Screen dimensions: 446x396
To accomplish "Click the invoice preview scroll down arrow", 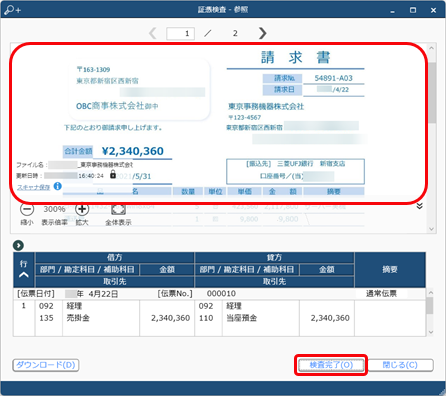I will point(431,229).
